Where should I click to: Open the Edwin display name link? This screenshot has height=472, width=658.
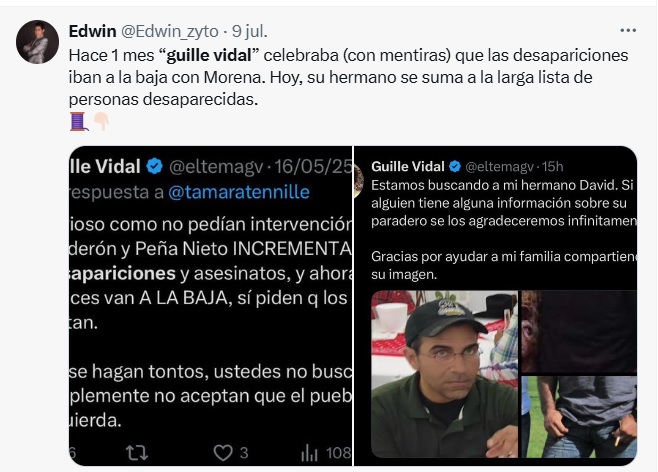click(x=92, y=31)
